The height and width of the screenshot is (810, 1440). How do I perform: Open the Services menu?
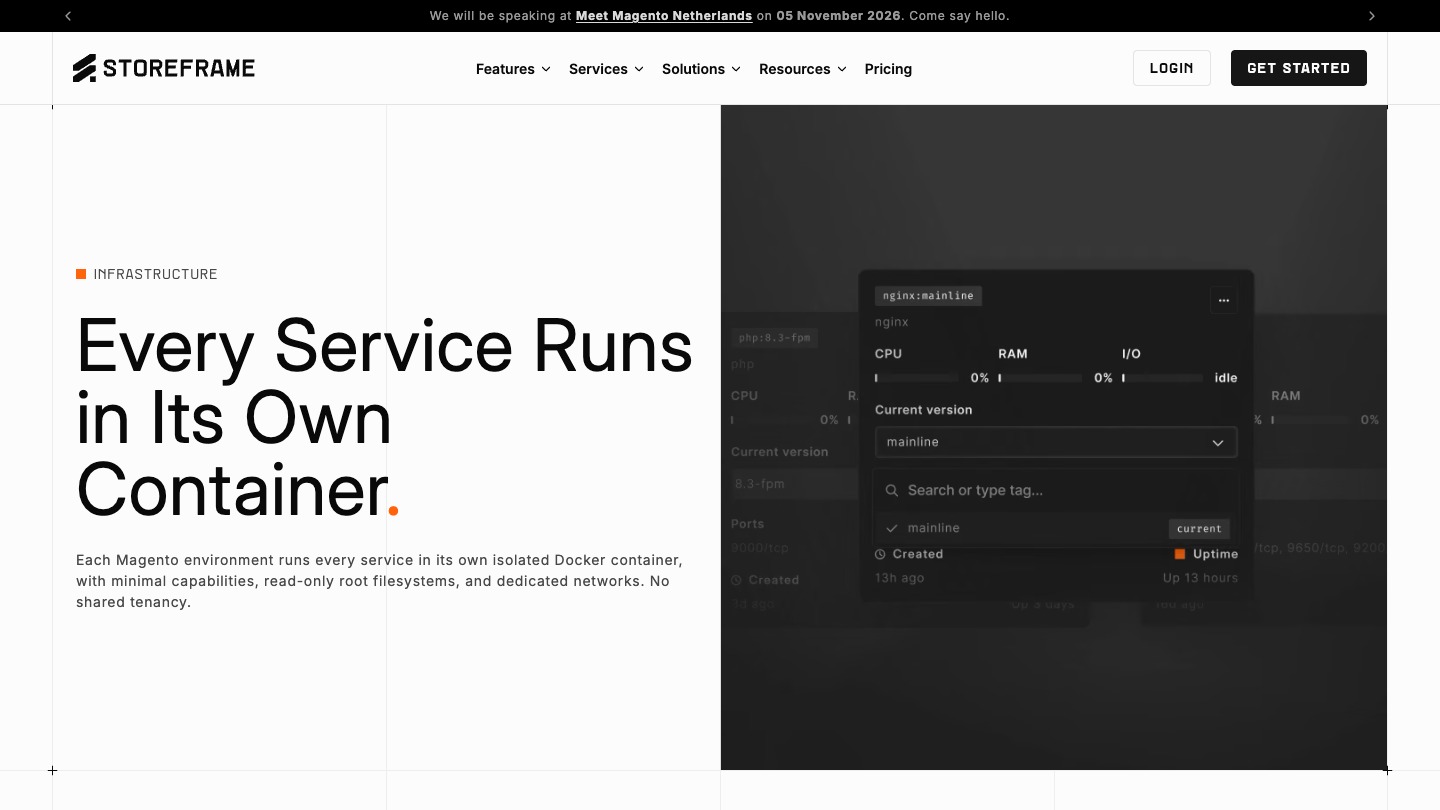click(x=606, y=69)
